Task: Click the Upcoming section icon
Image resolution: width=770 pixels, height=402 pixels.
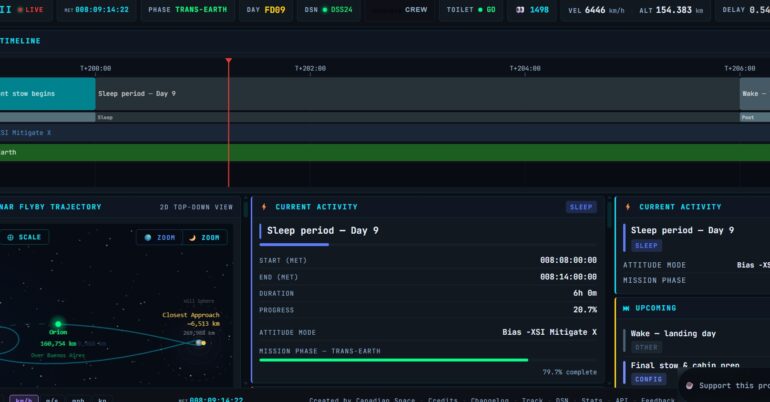Action: tap(627, 308)
